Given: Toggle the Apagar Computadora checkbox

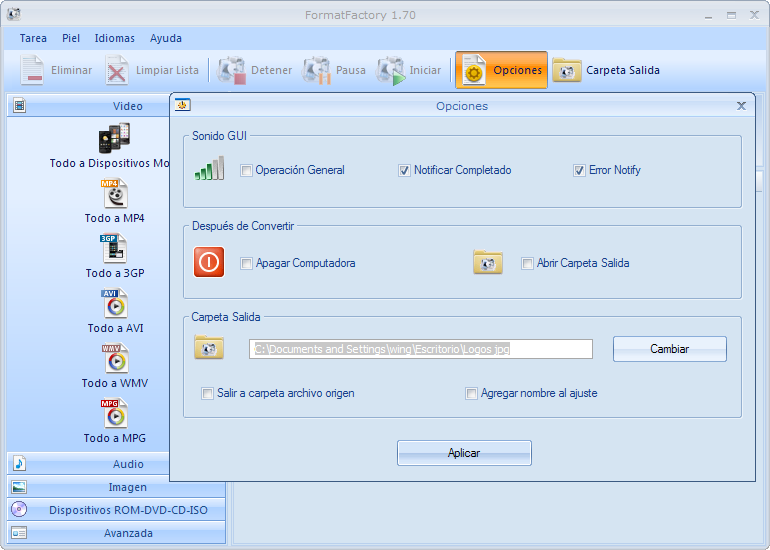Looking at the screenshot, I should (246, 264).
